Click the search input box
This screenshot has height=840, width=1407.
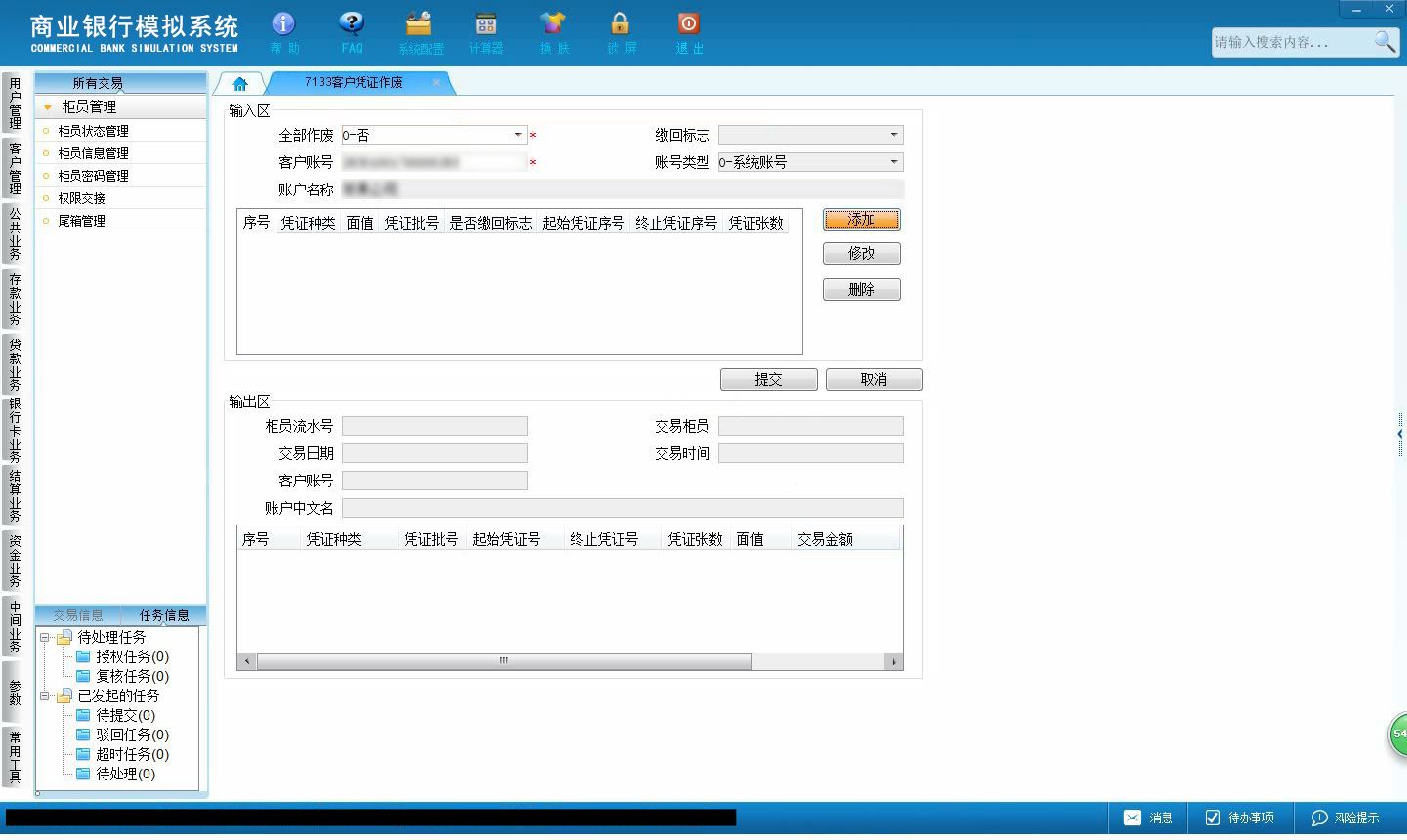tap(1292, 42)
